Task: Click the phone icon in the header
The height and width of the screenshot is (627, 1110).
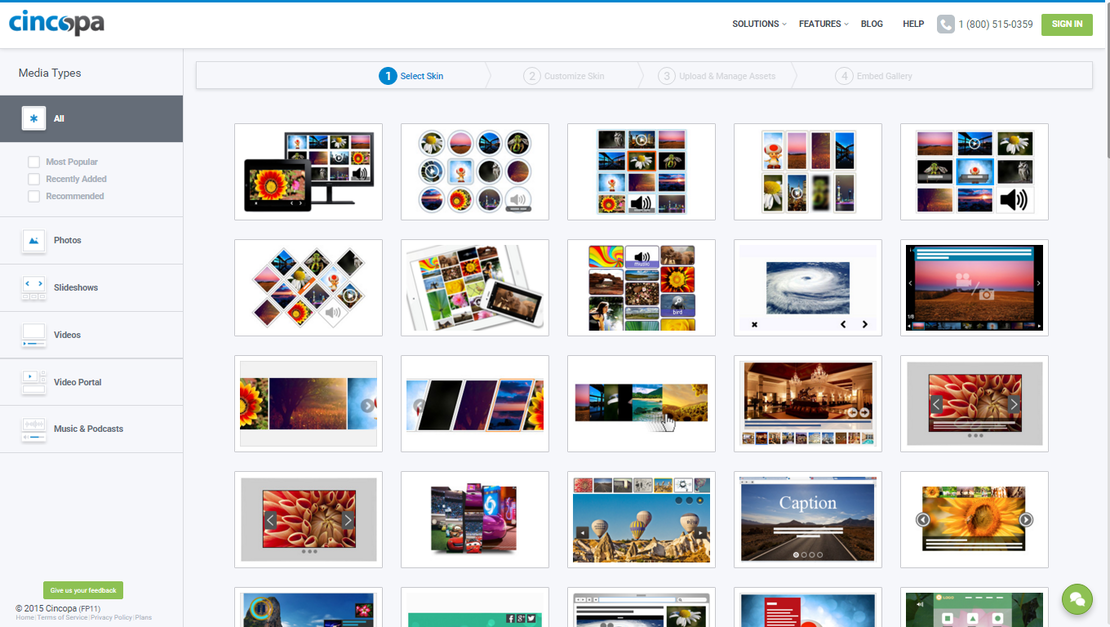Action: (x=945, y=24)
